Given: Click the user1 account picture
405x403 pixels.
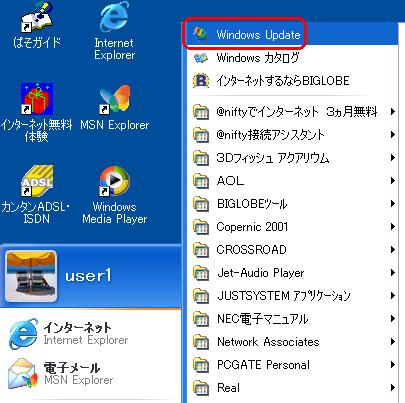Looking at the screenshot, I should click(x=31, y=276).
